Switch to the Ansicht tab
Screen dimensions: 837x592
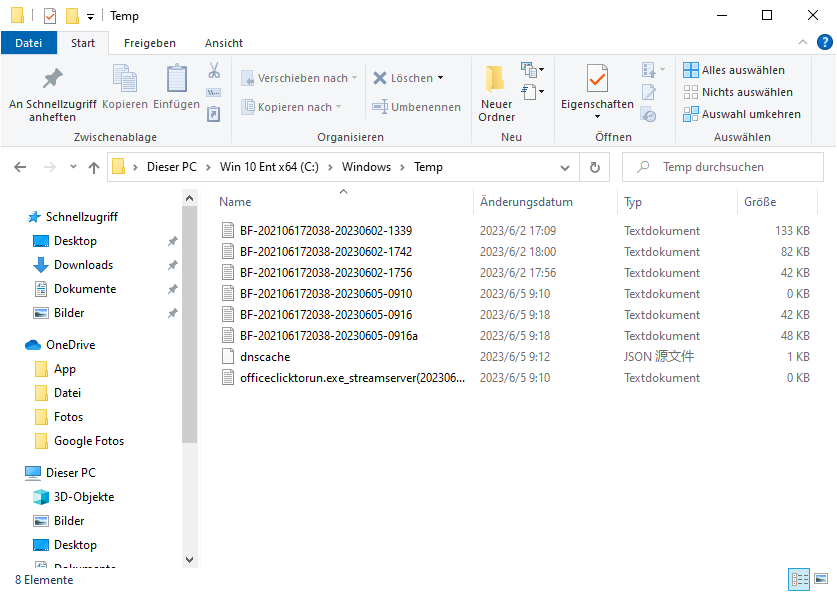[224, 43]
